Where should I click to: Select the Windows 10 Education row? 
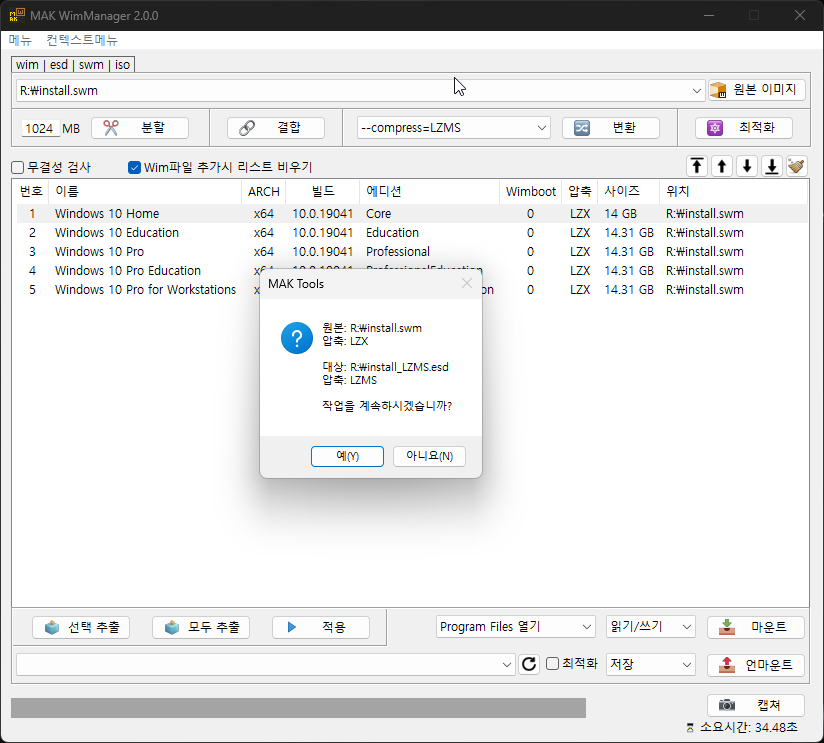(x=412, y=233)
